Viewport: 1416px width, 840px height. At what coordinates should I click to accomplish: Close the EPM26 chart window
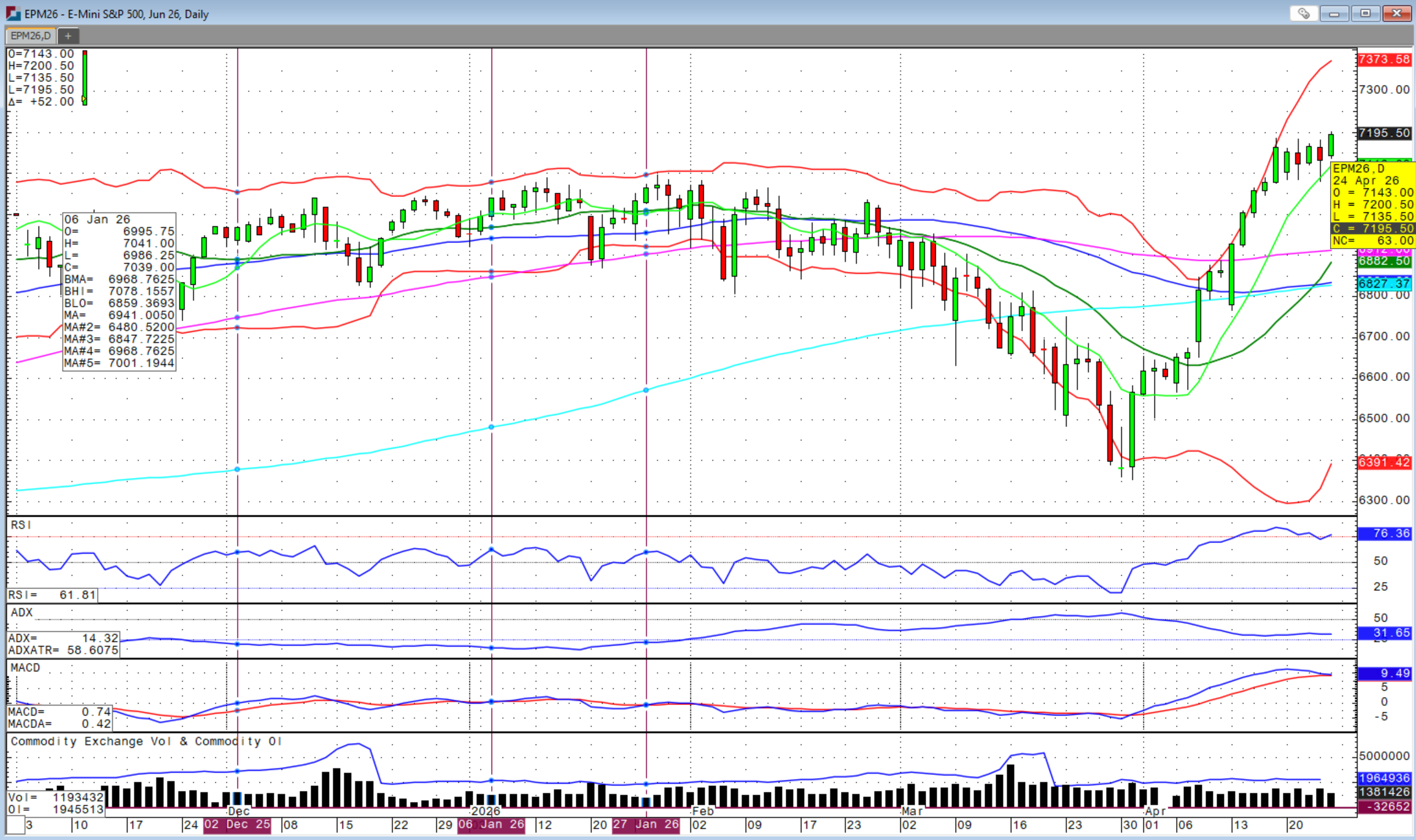click(x=1396, y=13)
